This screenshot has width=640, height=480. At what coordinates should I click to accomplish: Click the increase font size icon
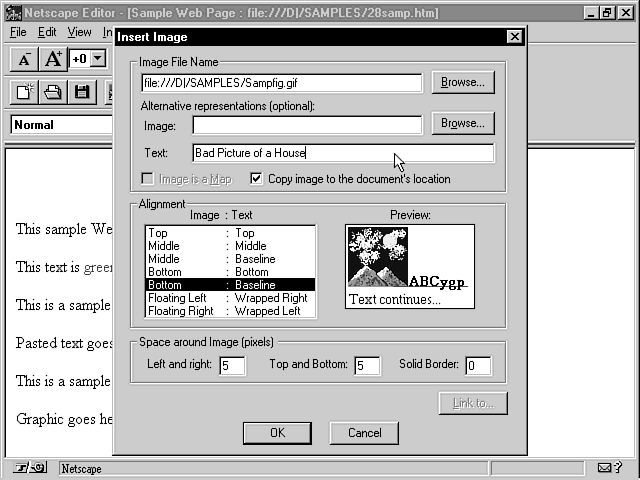point(53,59)
